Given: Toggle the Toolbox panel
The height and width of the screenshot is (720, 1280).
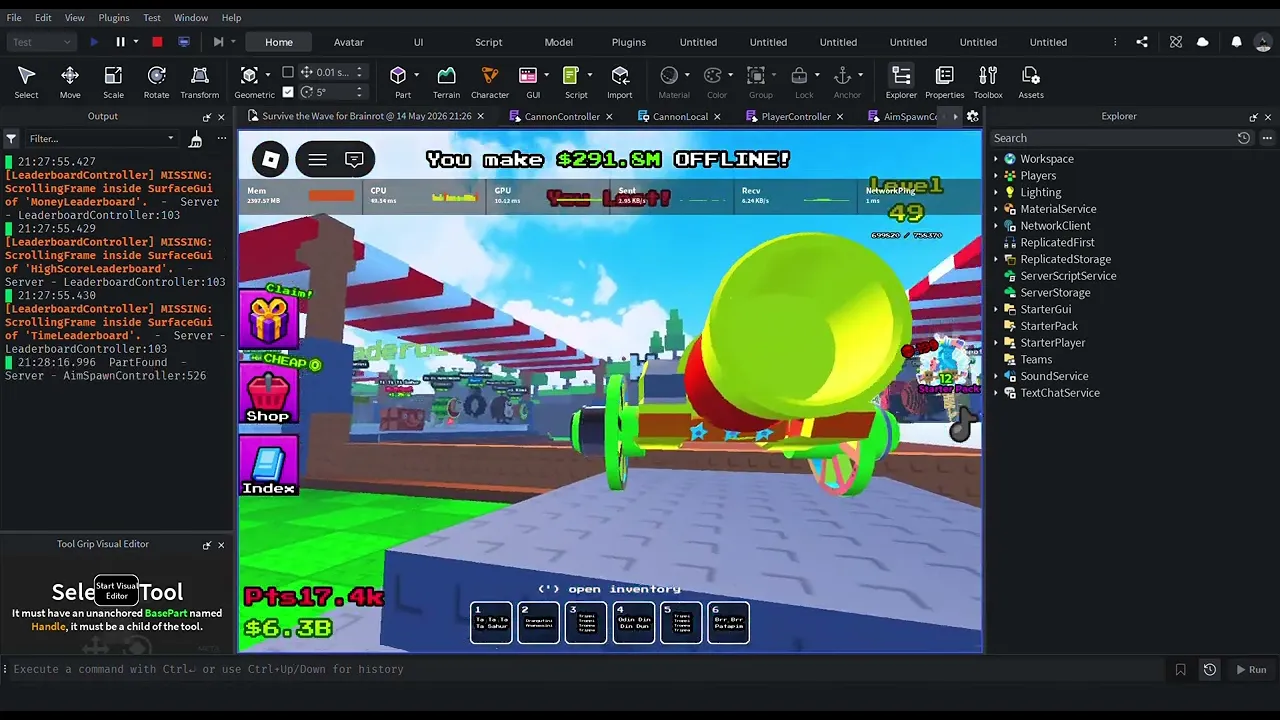Looking at the screenshot, I should click(x=988, y=82).
